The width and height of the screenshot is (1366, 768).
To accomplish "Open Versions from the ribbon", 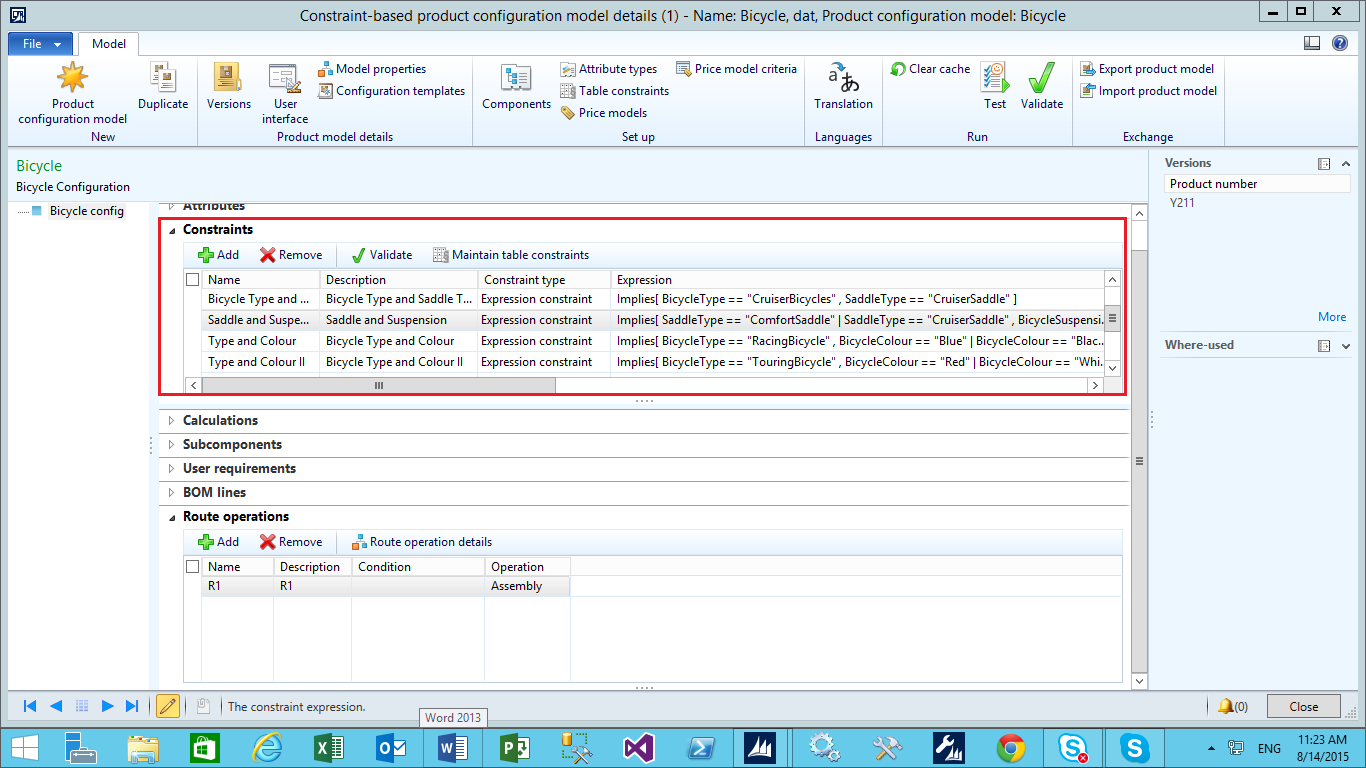I will click(x=229, y=87).
